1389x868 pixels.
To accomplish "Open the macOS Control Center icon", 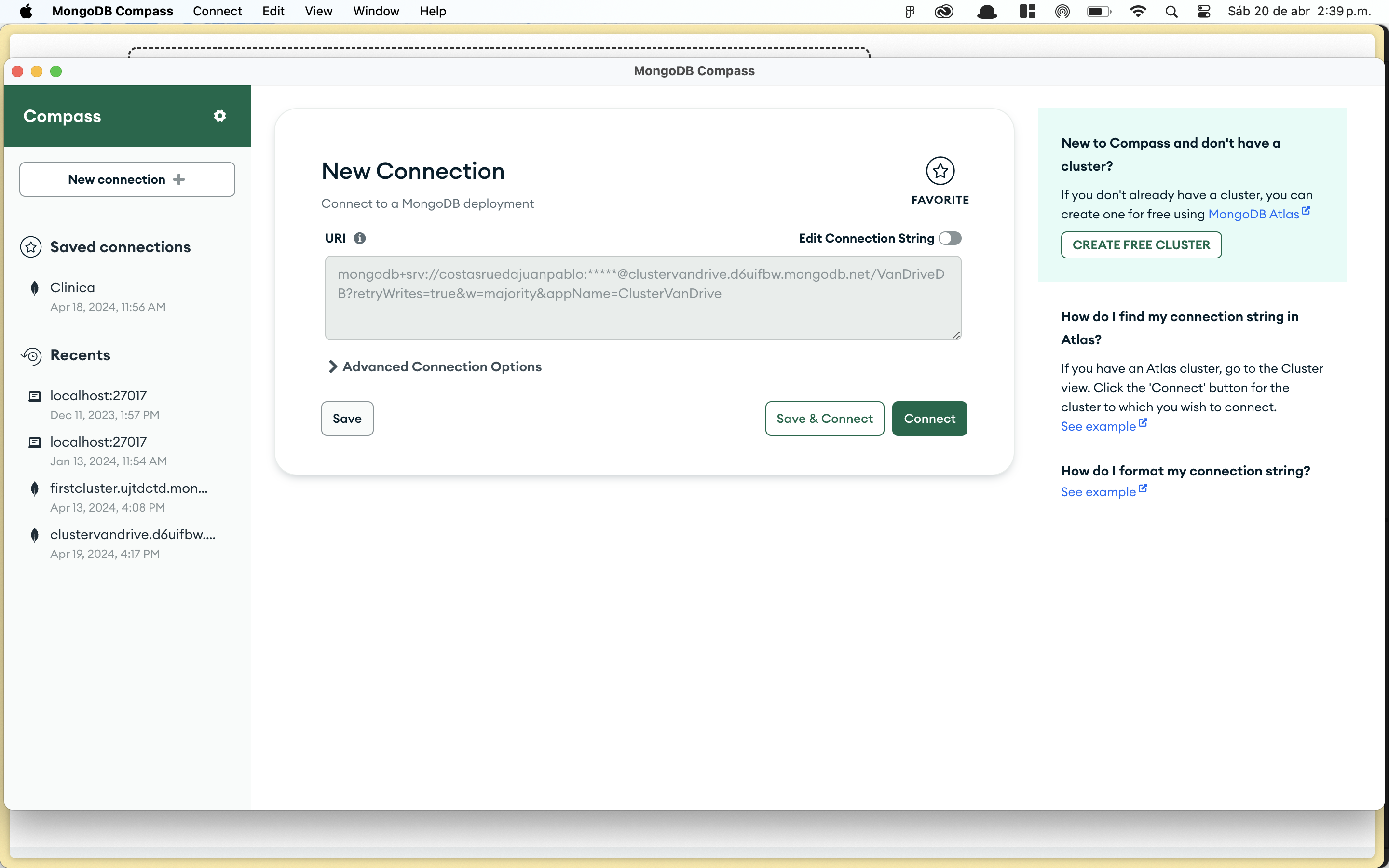I will click(x=1204, y=12).
